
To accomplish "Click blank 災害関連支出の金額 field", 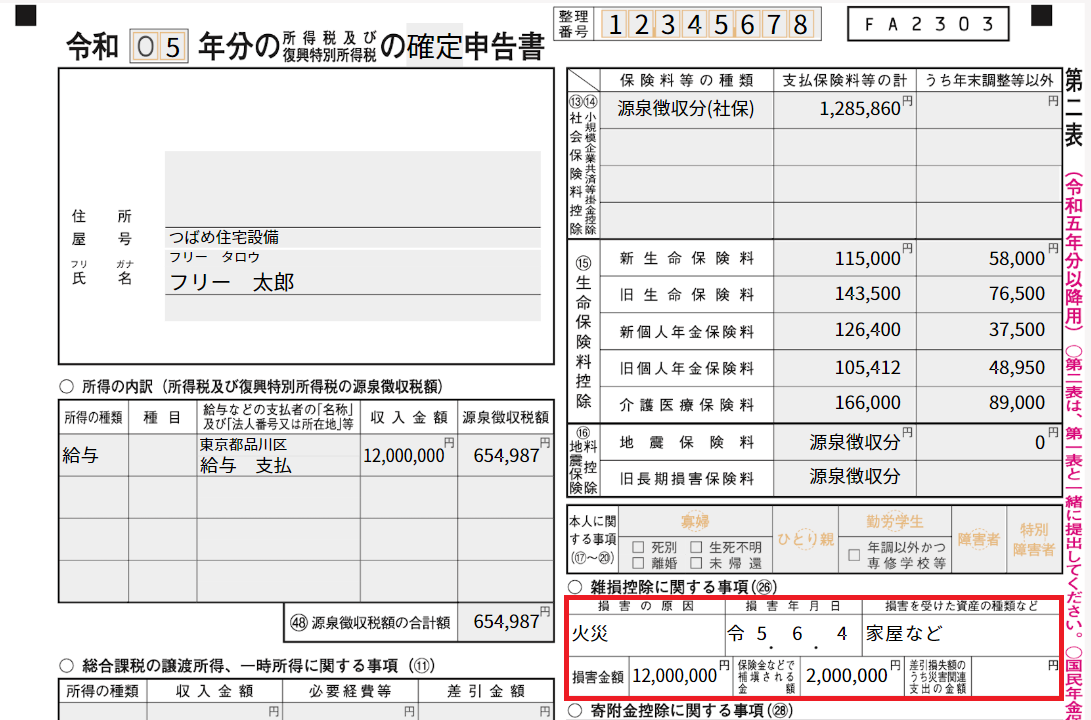I will pyautogui.click(x=1015, y=676).
